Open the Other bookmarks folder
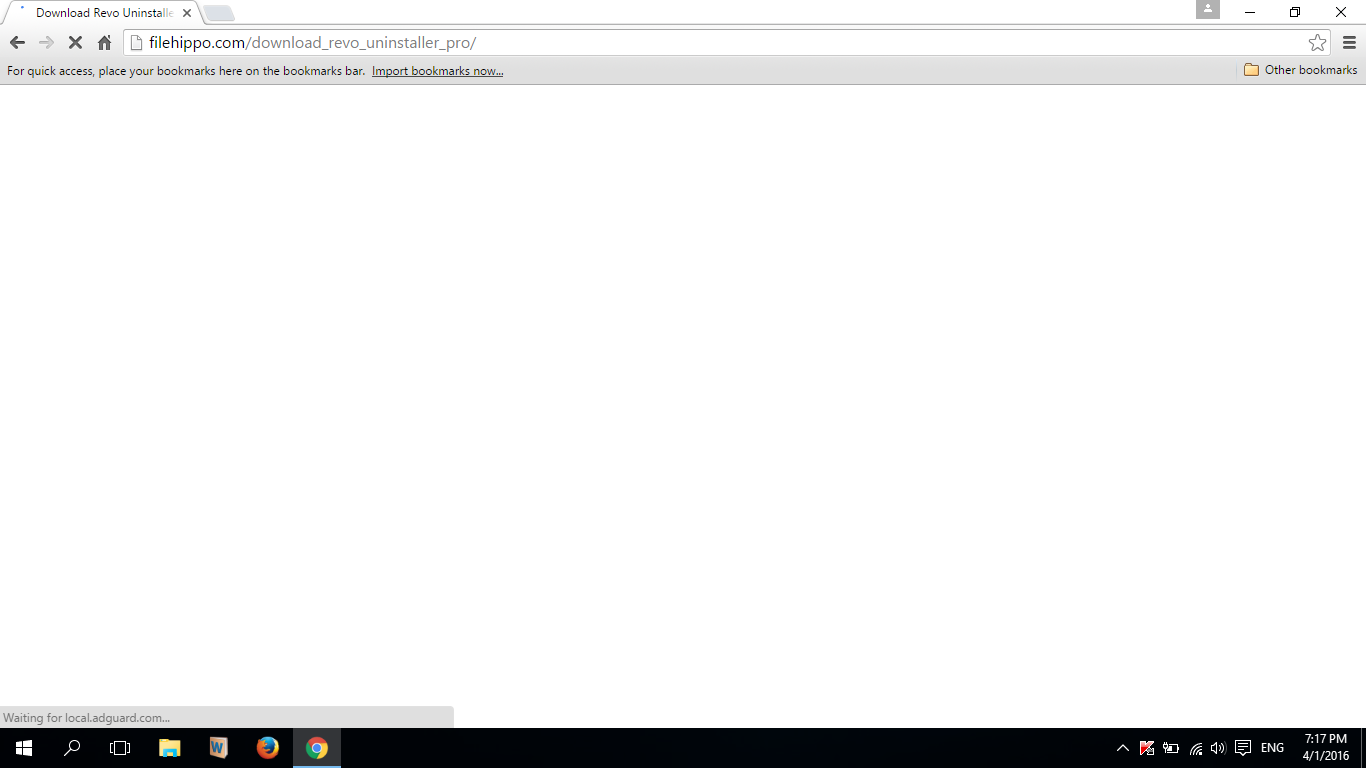Image resolution: width=1366 pixels, height=768 pixels. (1300, 70)
